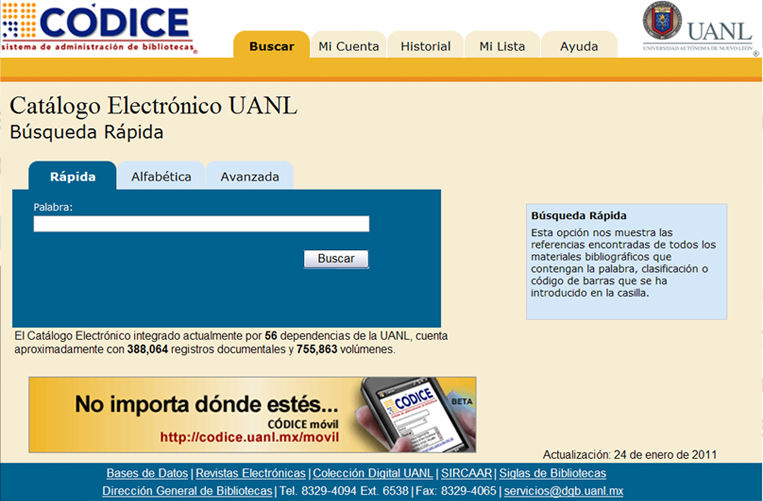The image size is (763, 501).
Task: Go to Mi Cuenta tab
Action: click(349, 46)
